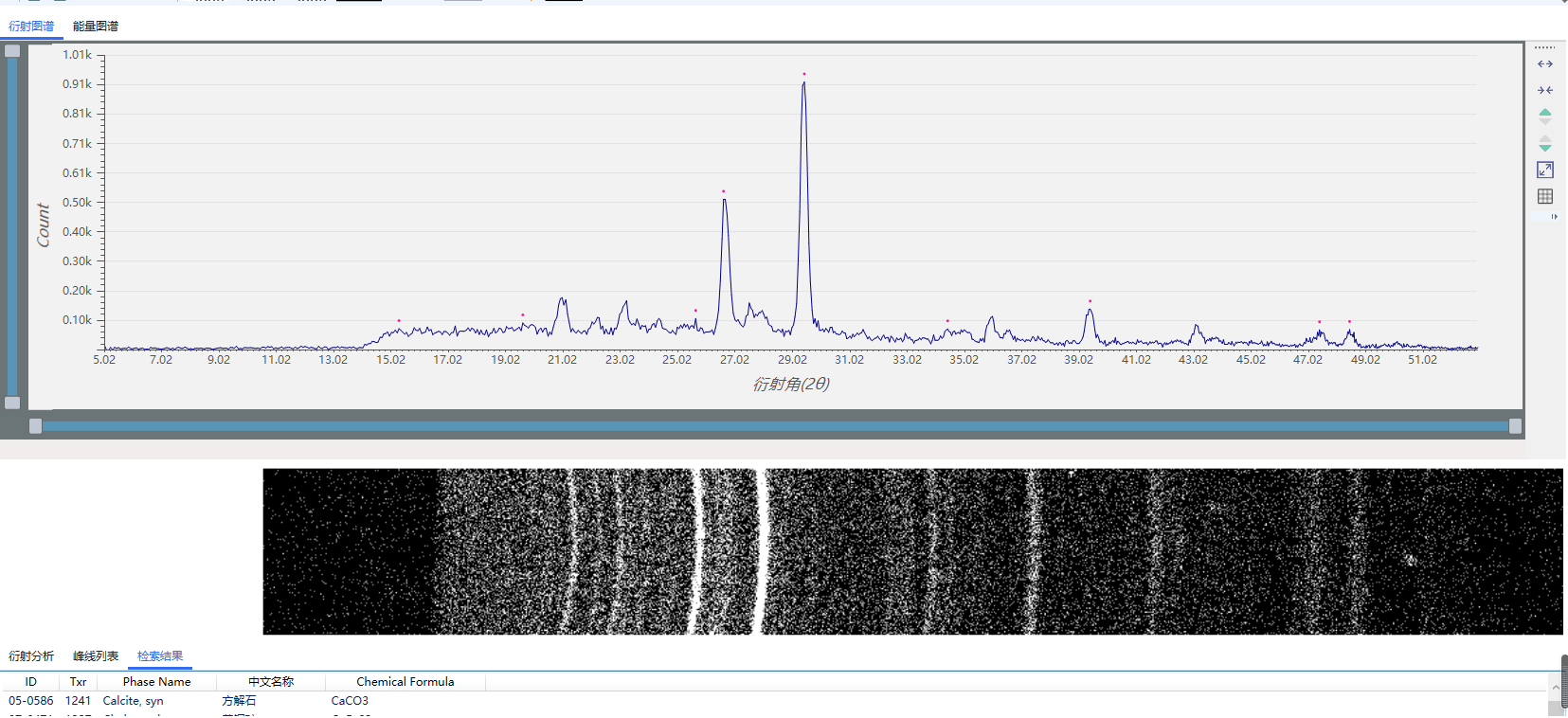Click the left handle of horizontal range slider
1568x718 pixels.
tap(36, 426)
